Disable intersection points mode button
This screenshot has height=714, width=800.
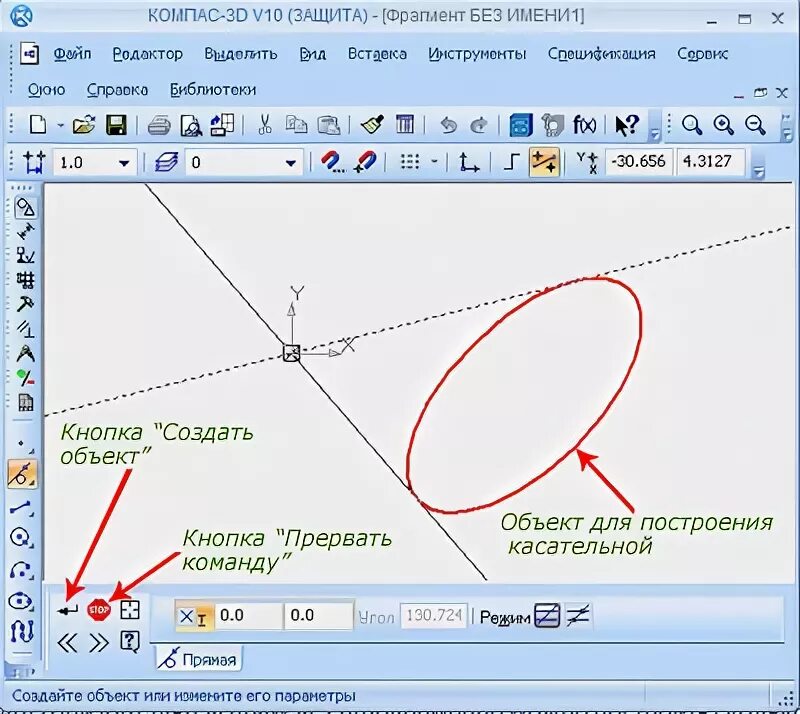click(x=579, y=615)
